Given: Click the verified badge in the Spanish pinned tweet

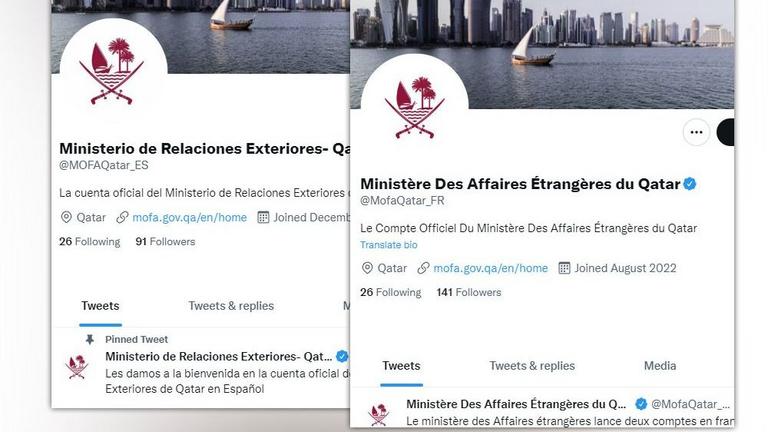Looking at the screenshot, I should (342, 356).
